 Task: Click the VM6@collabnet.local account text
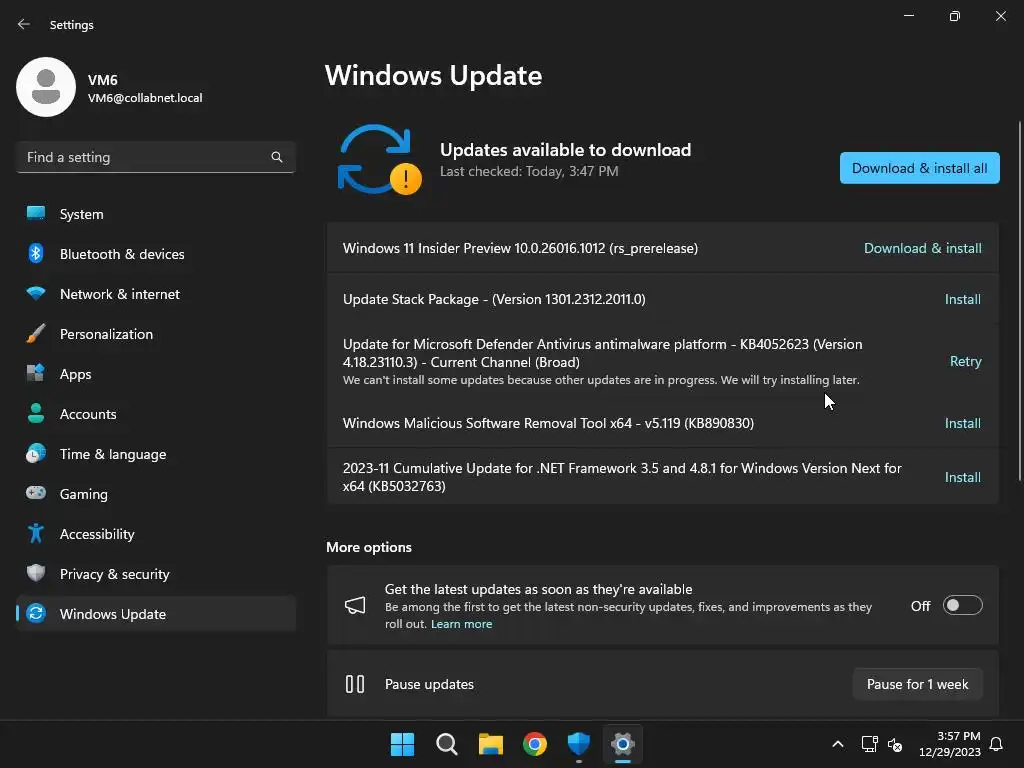(x=145, y=98)
